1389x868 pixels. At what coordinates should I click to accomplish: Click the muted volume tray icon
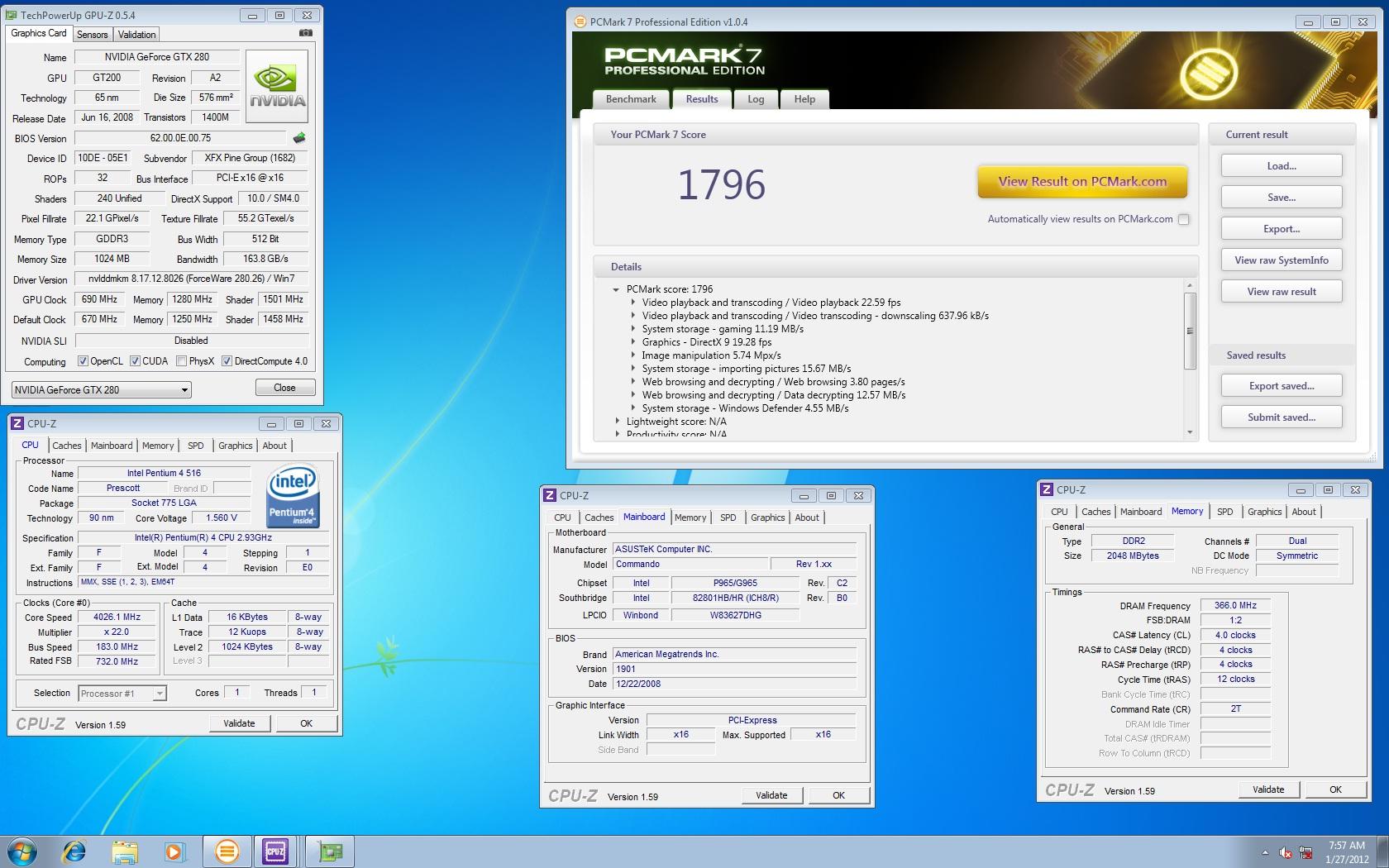(x=1286, y=852)
